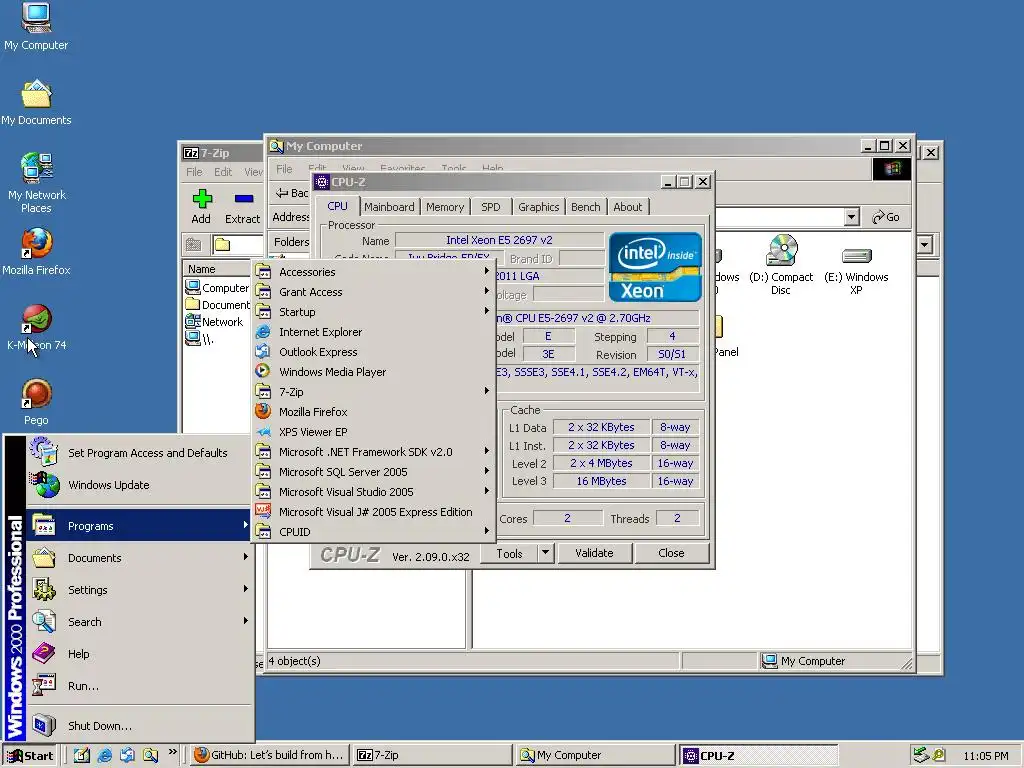Expand Microsoft SQL Server 2005 group

click(374, 472)
